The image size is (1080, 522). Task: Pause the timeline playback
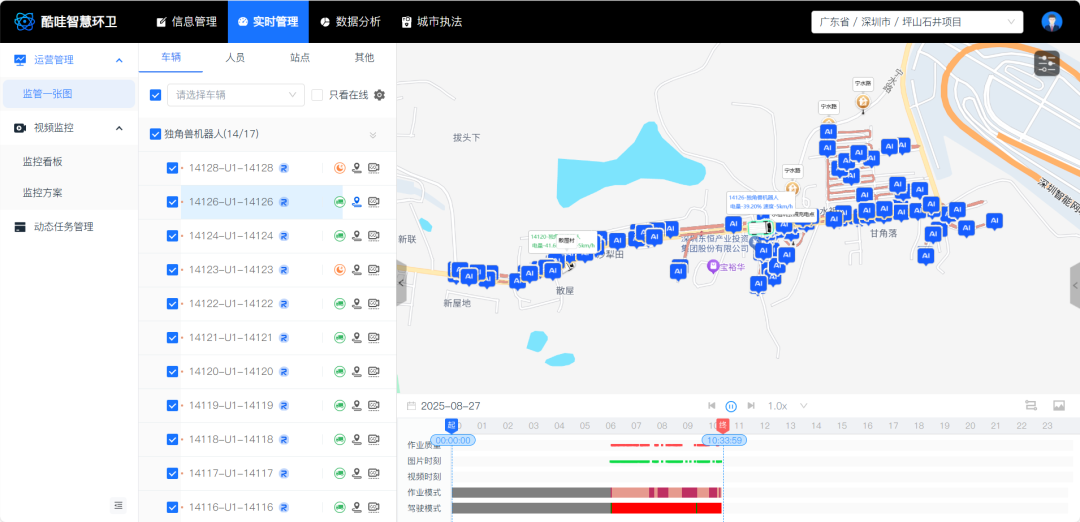coord(731,406)
